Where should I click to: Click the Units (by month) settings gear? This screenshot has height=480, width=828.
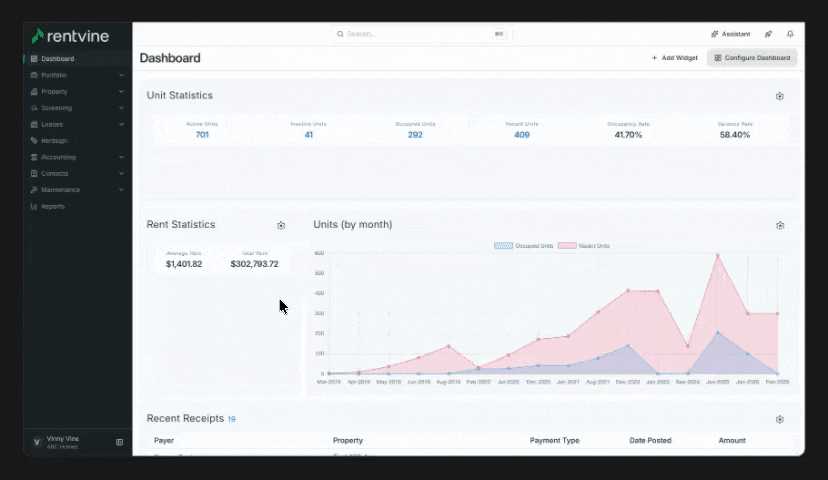pos(779,226)
